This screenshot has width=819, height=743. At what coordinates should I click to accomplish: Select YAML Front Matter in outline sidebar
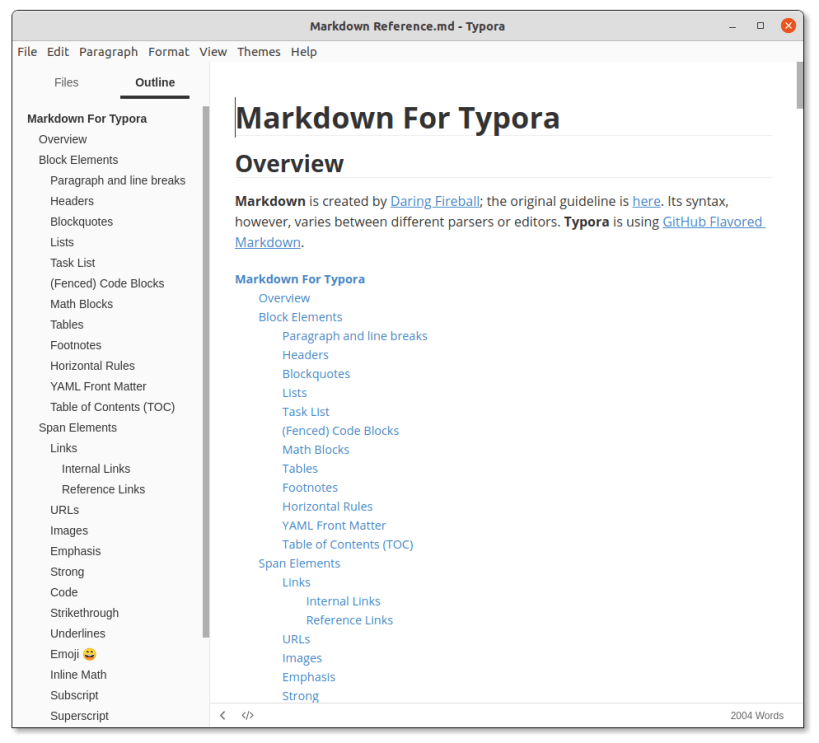tap(98, 387)
